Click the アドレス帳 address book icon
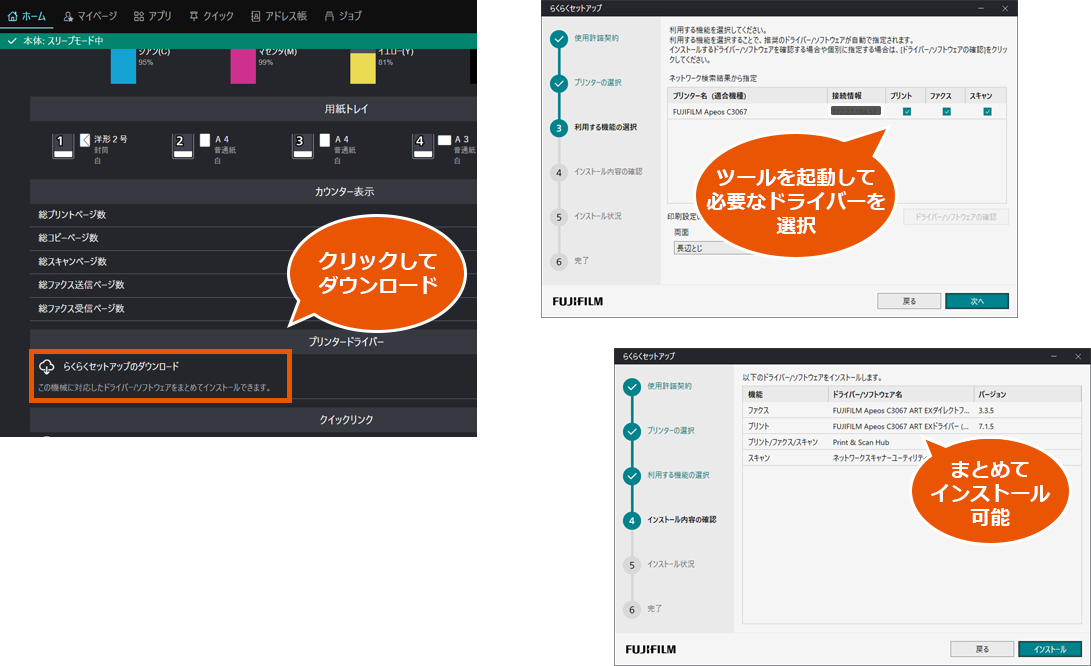Image resolution: width=1091 pixels, height=666 pixels. pos(256,16)
